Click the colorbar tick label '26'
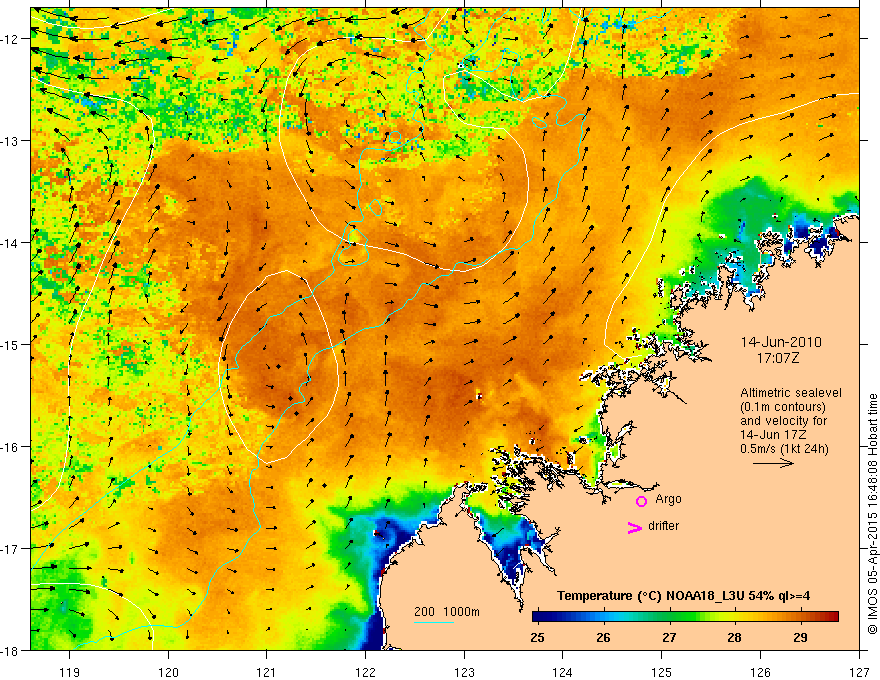Screen dimensions: 880x680 pos(603,637)
